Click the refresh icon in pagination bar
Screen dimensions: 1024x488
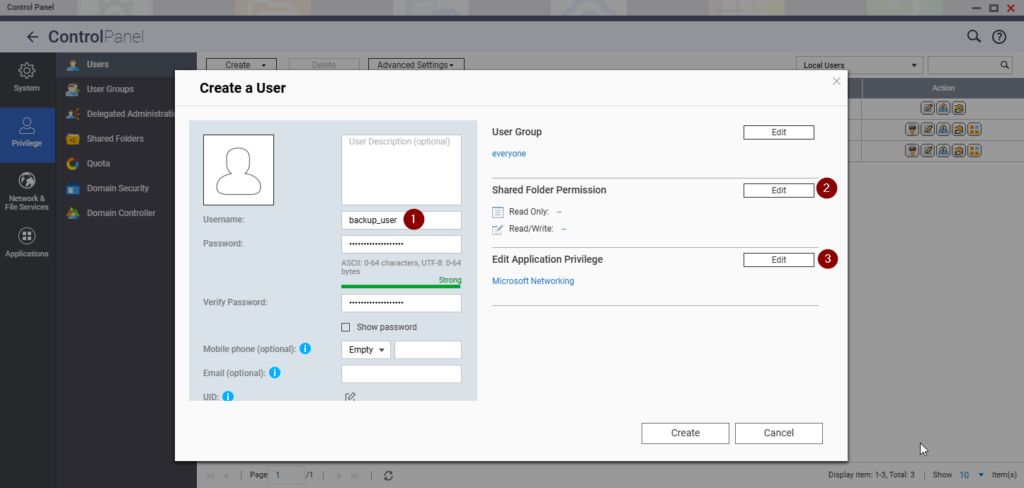(388, 475)
